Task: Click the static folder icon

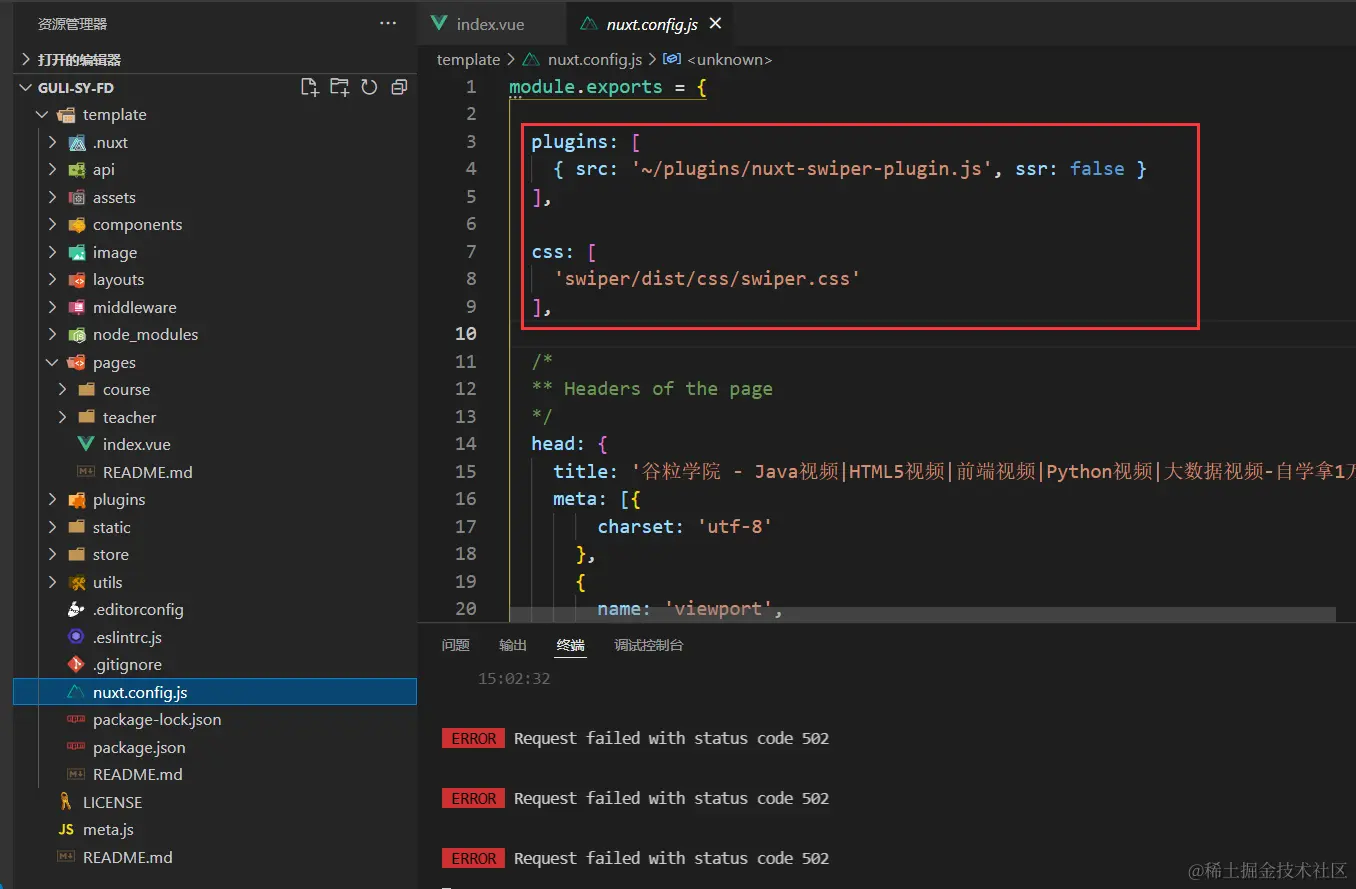Action: tap(76, 527)
